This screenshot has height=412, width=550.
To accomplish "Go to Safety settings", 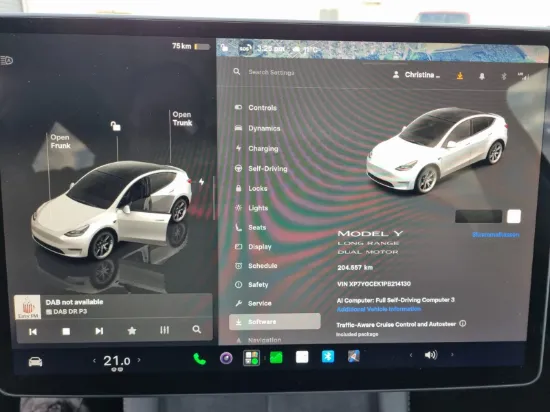I will point(258,285).
